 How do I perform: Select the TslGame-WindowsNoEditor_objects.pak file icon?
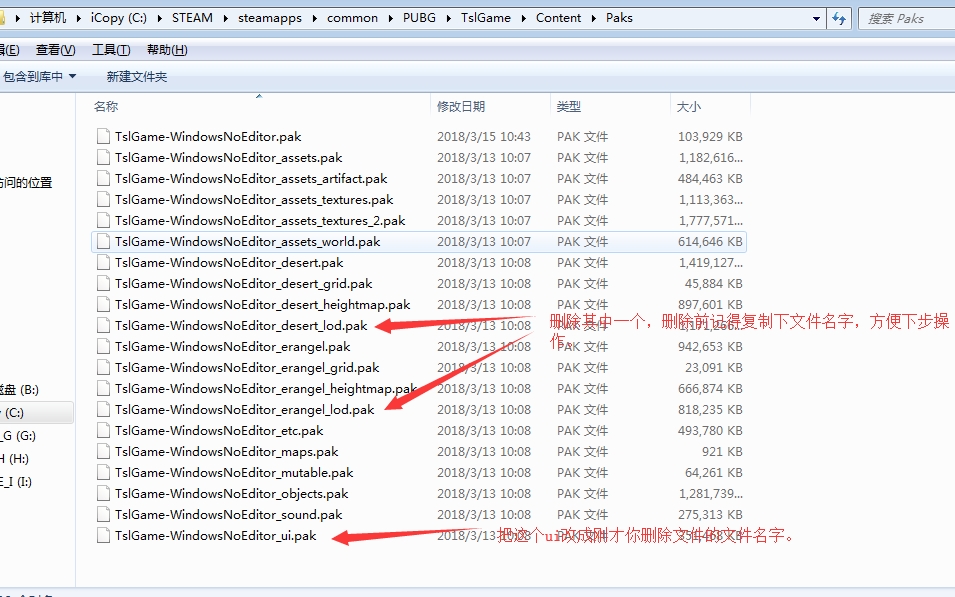(104, 493)
